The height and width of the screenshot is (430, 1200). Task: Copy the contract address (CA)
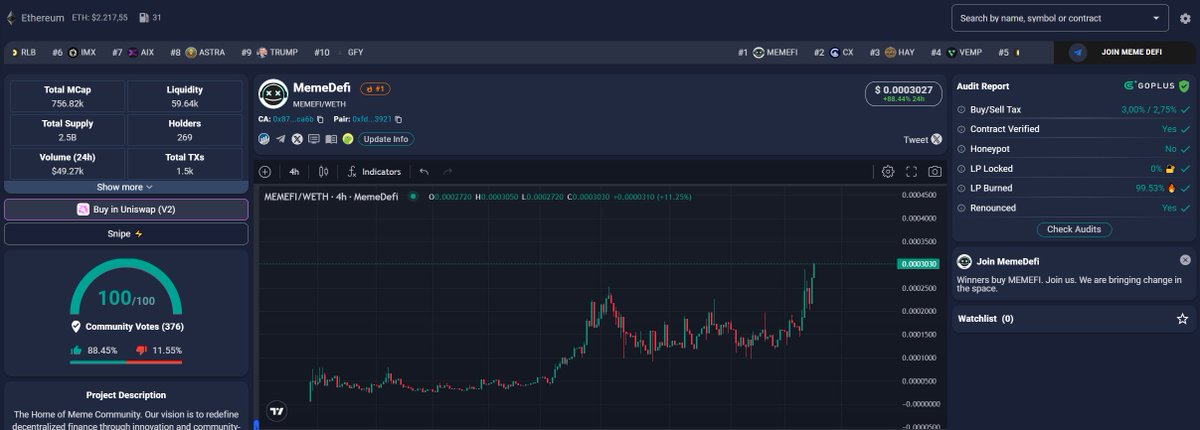(x=320, y=119)
